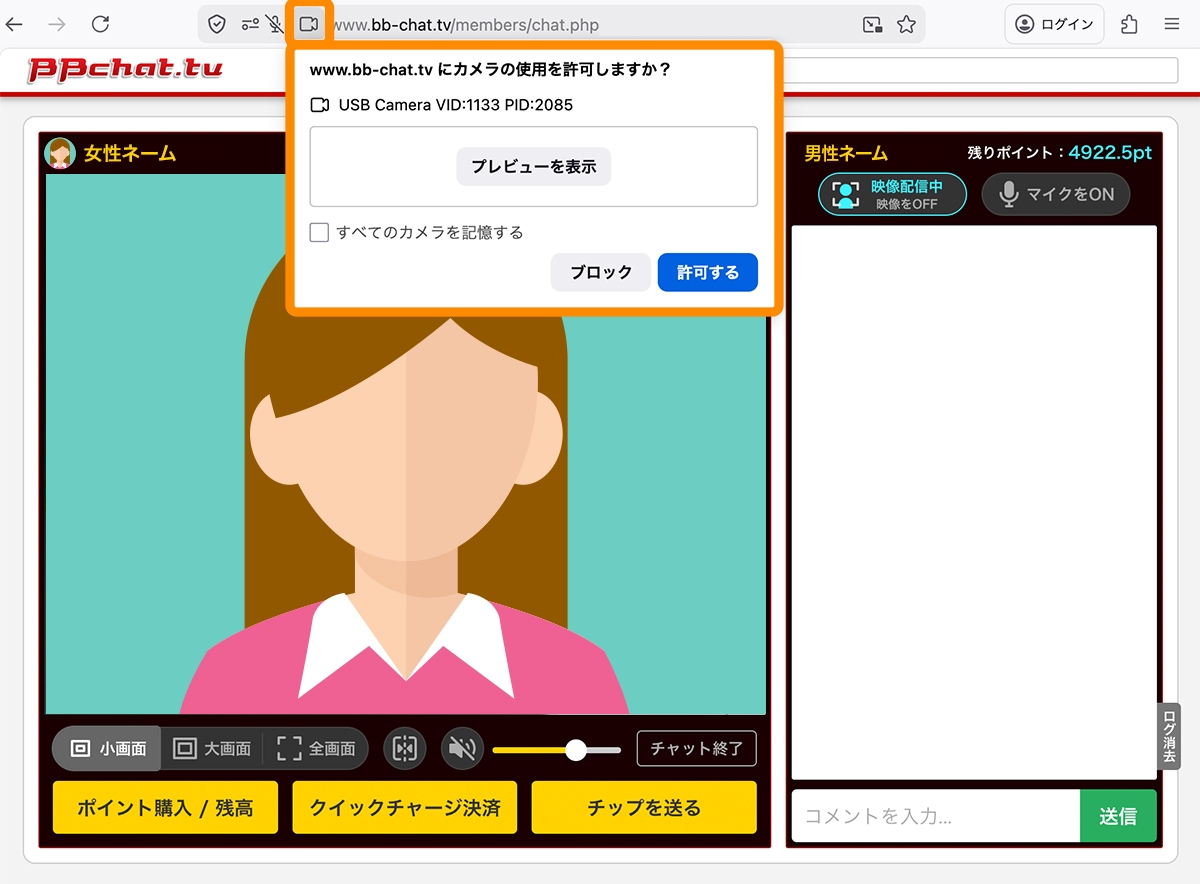The width and height of the screenshot is (1200, 884).
Task: Click the shield protection icon in address bar
Action: point(218,23)
